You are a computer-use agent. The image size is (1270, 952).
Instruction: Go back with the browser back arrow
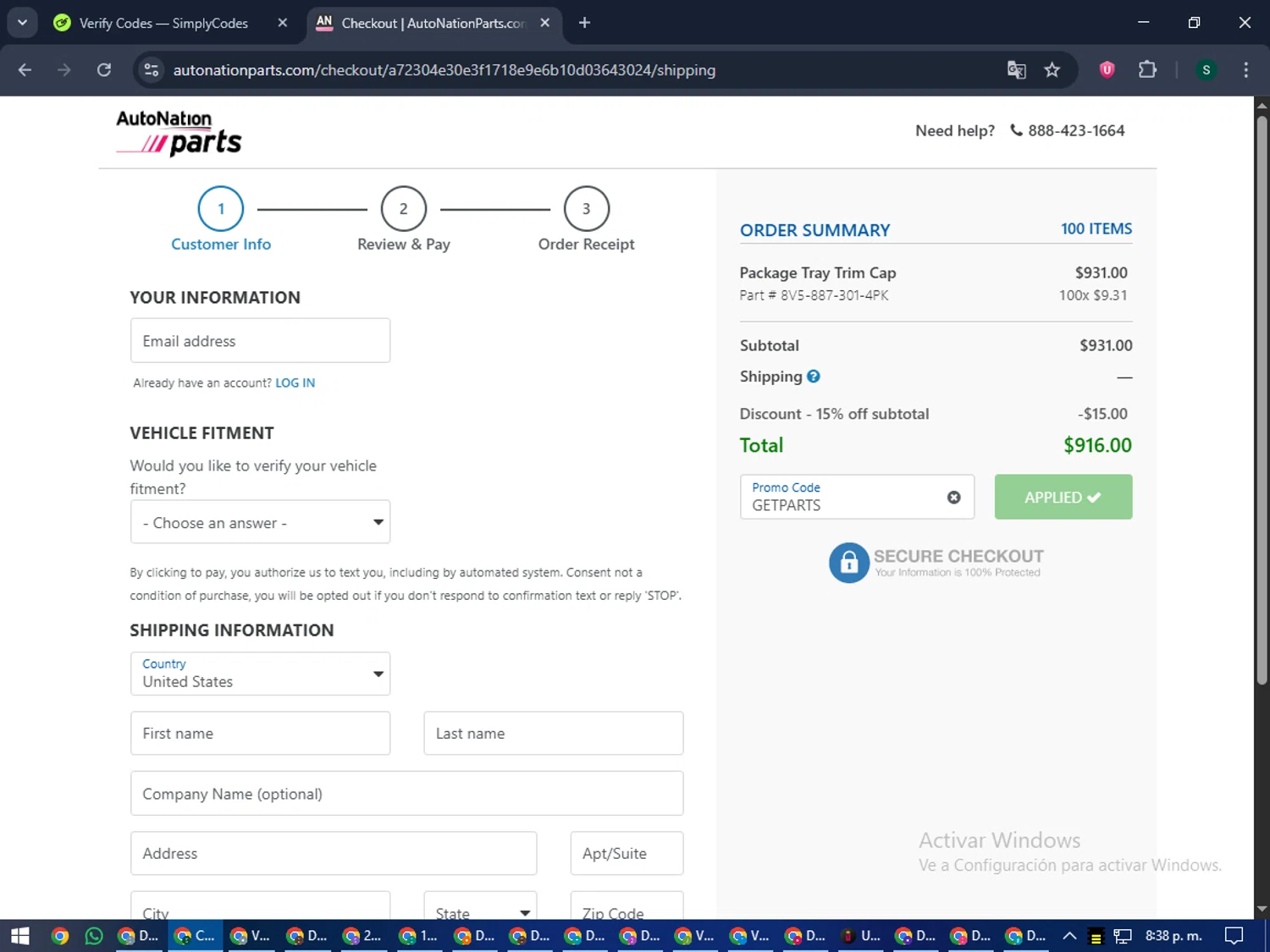25,70
